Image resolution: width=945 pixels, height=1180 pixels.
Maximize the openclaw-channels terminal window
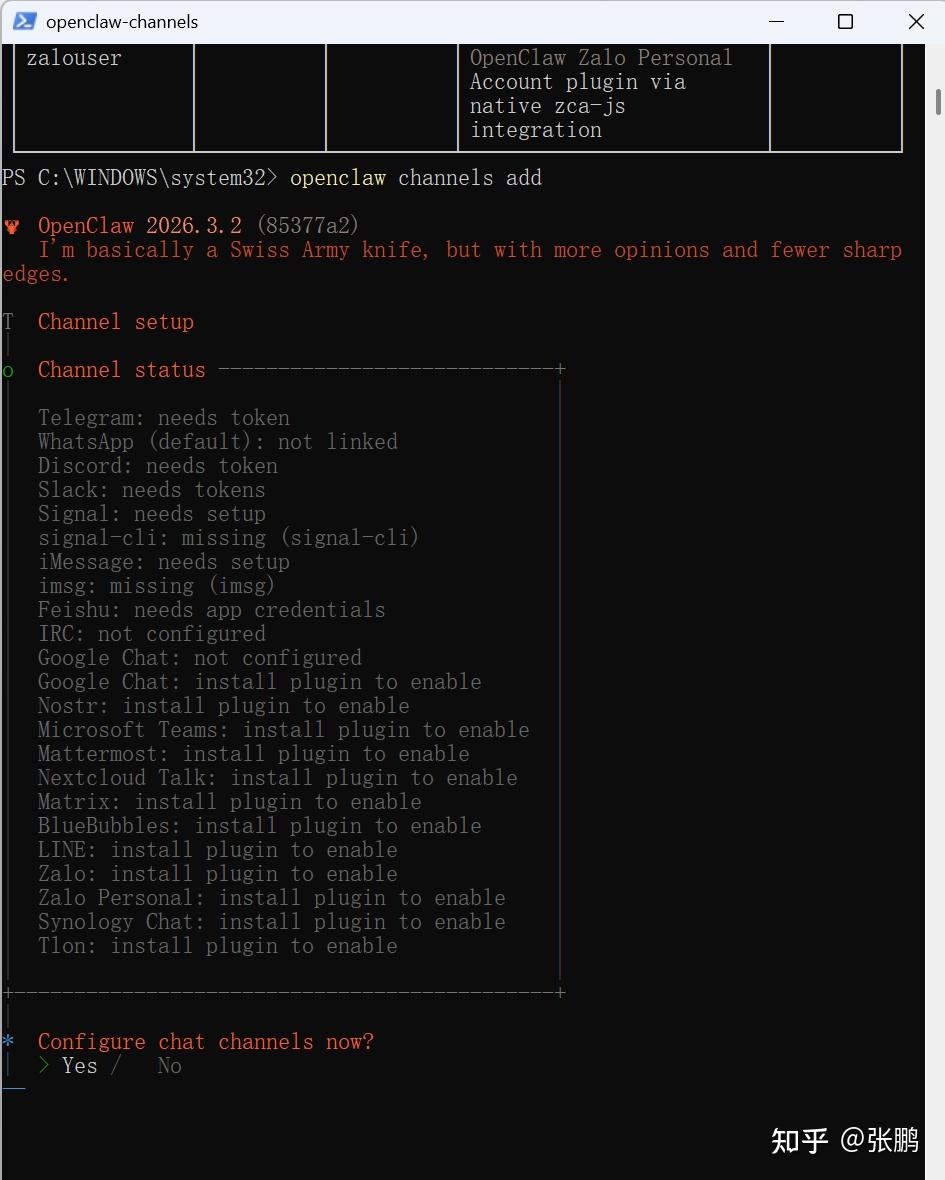pos(845,21)
